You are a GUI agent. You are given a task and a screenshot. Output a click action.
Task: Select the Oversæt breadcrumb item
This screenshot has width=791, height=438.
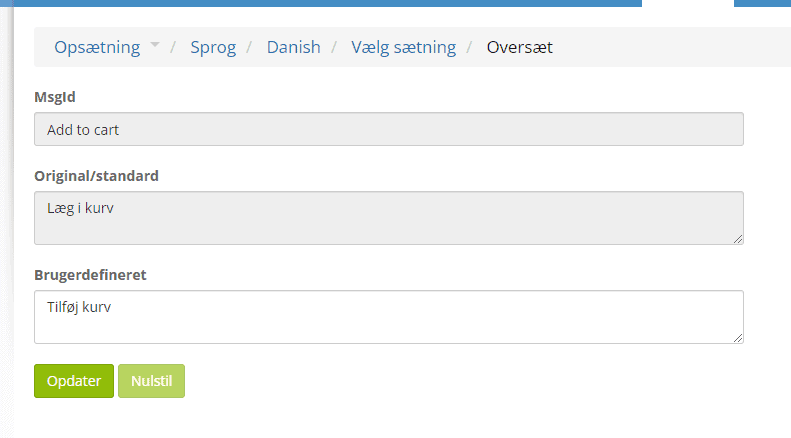point(520,47)
